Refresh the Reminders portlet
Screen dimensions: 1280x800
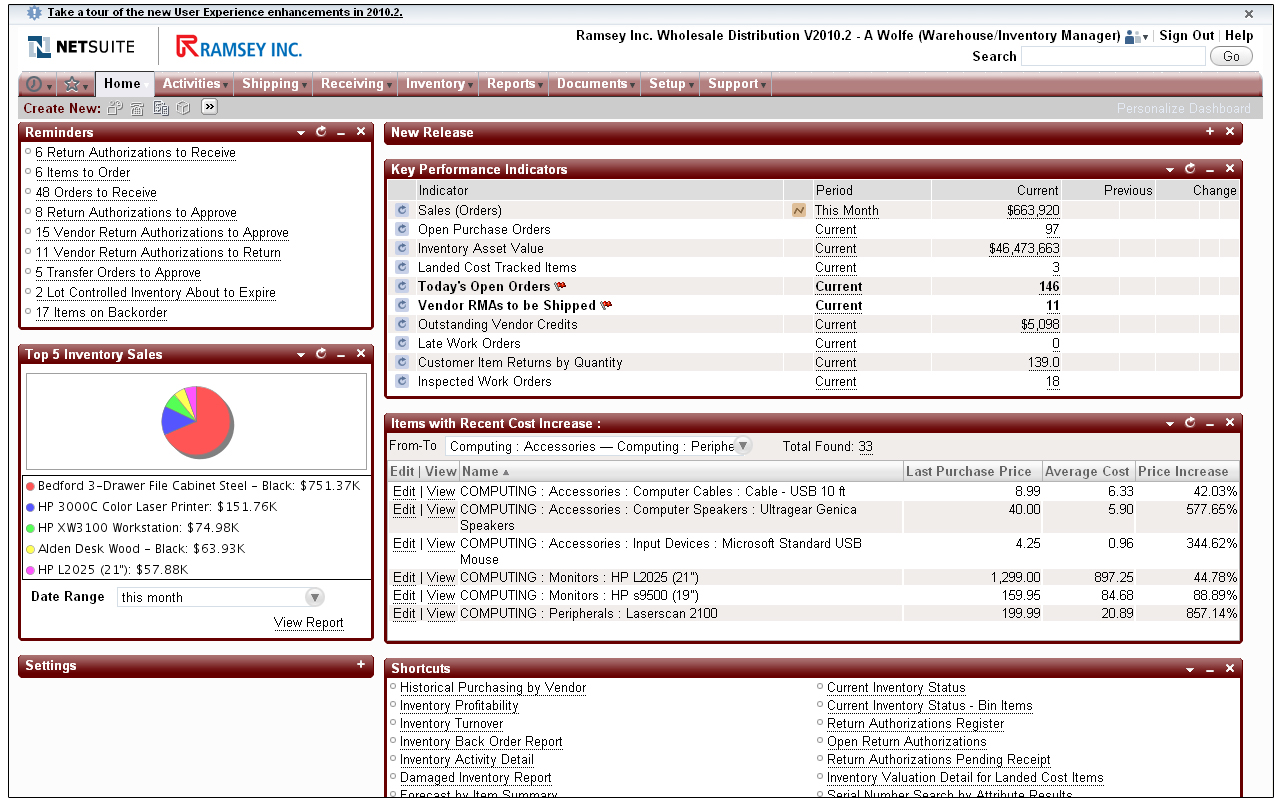pyautogui.click(x=321, y=132)
